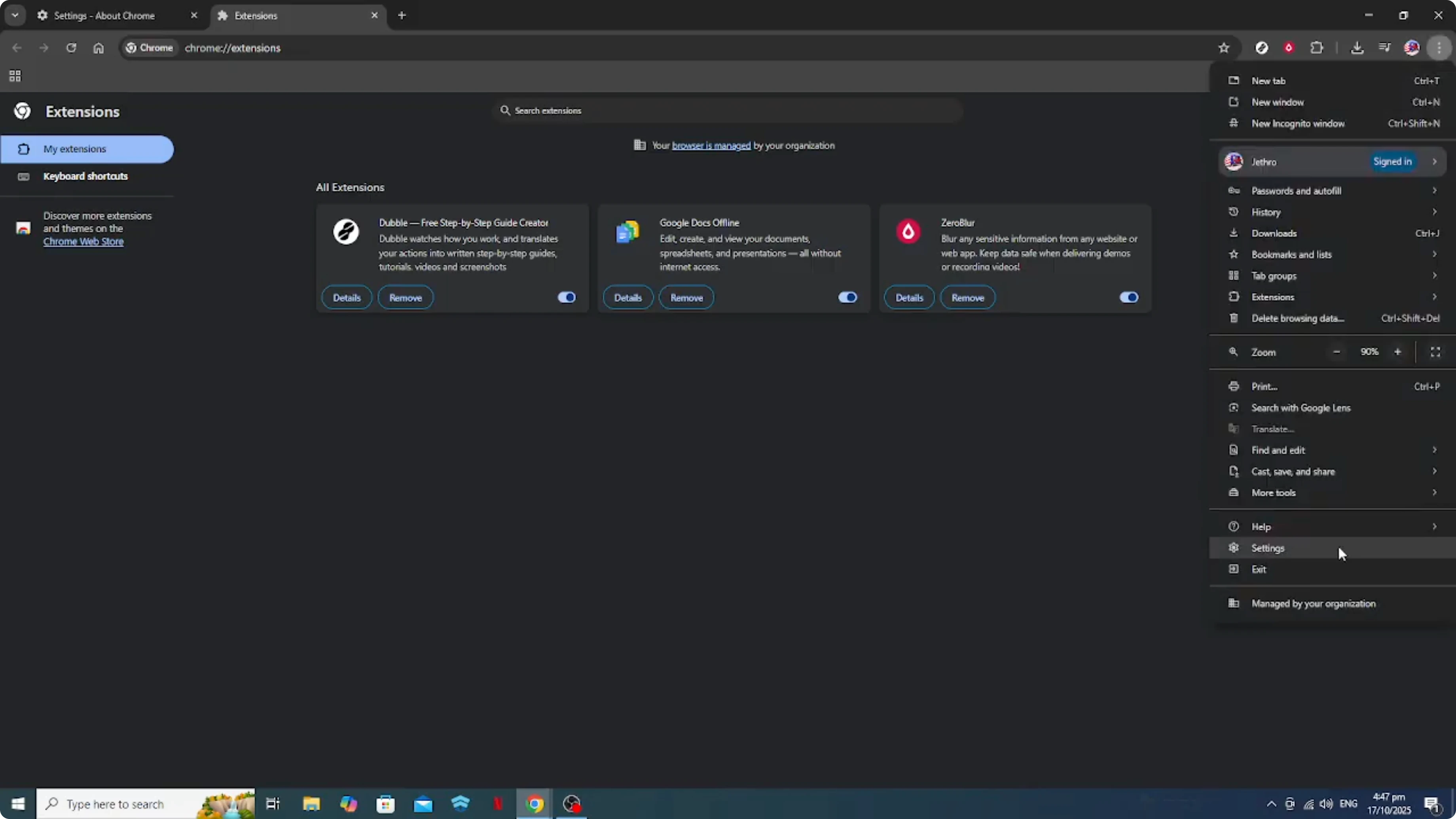Open Managed by your organization entry
1456x819 pixels.
pos(1333,604)
